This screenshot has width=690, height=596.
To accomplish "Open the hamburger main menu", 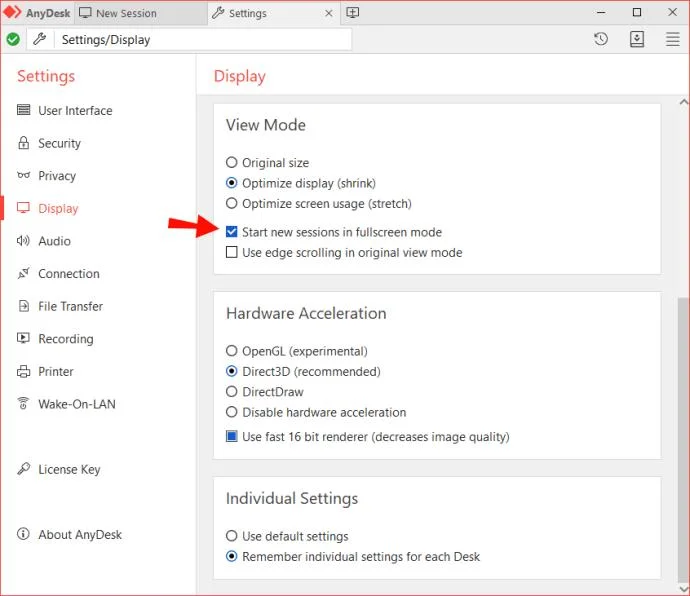I will click(672, 39).
